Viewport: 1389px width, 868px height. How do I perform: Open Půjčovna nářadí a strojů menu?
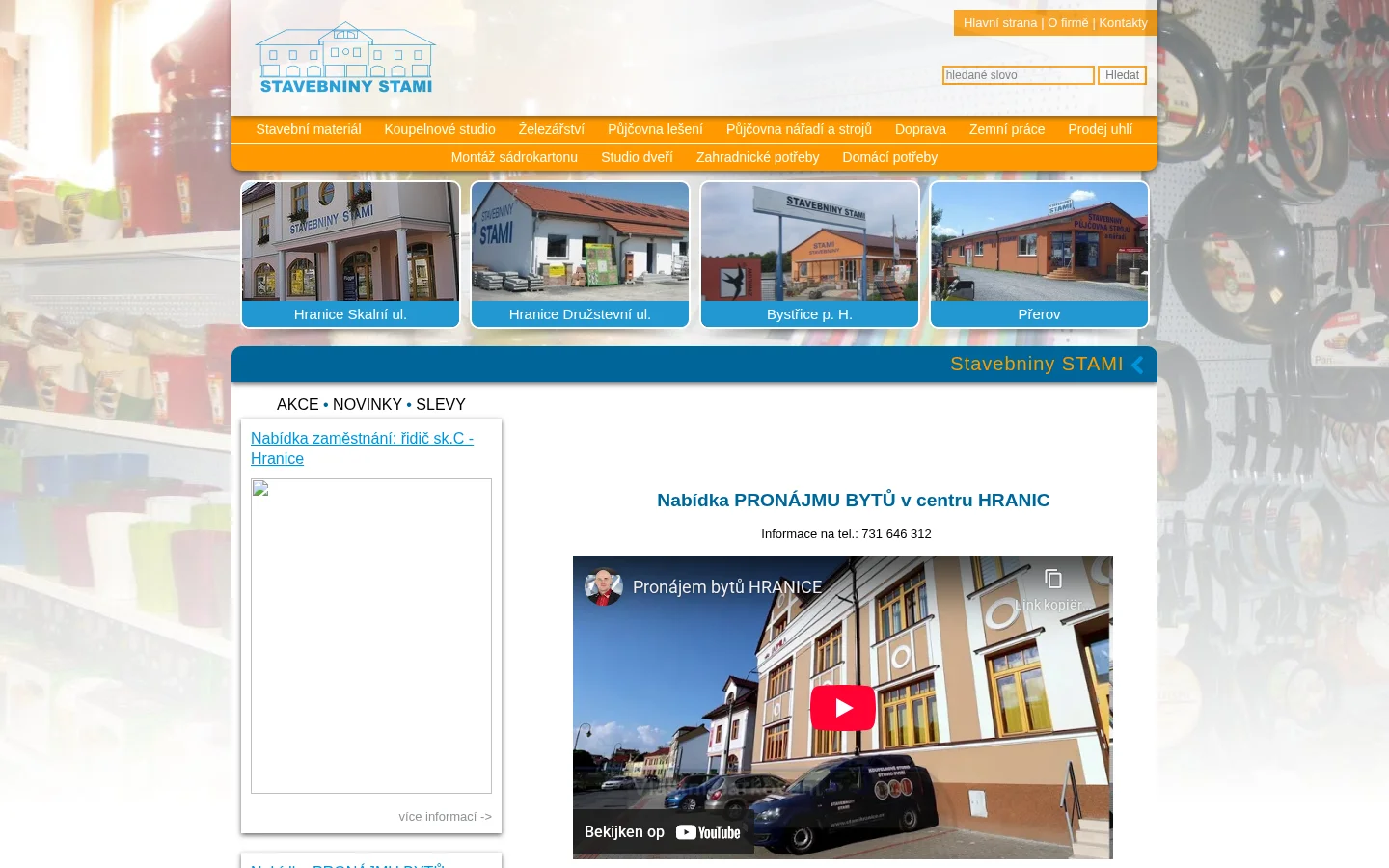[799, 129]
